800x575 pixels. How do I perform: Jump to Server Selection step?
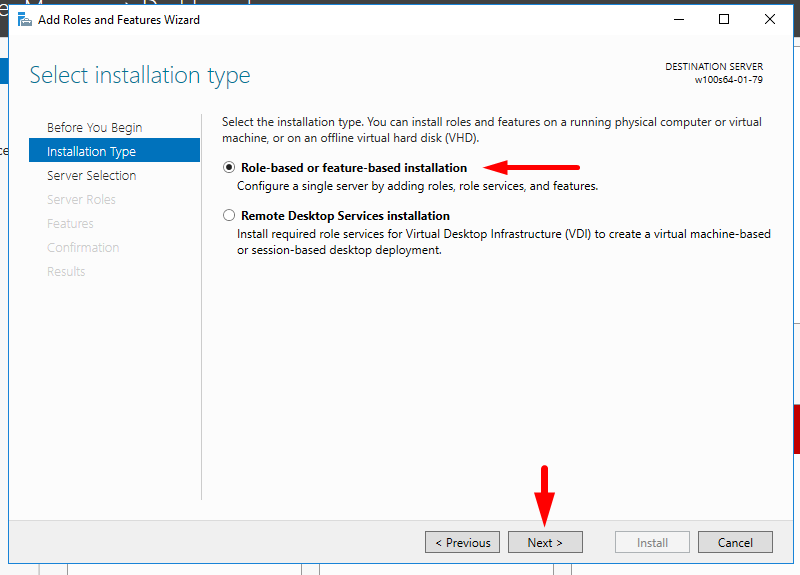[x=91, y=176]
